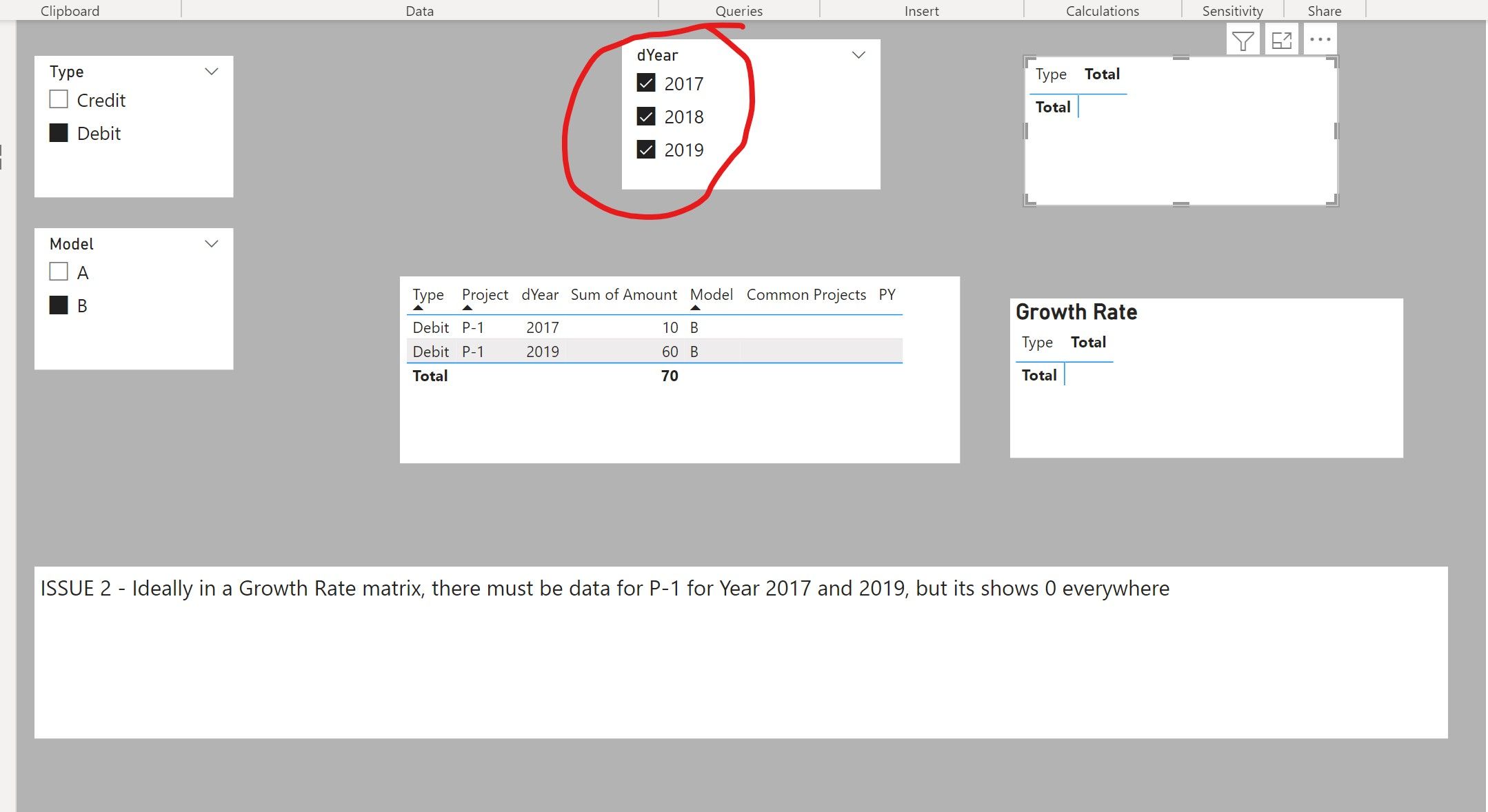Select the Share ribbon group label

pos(1324,11)
